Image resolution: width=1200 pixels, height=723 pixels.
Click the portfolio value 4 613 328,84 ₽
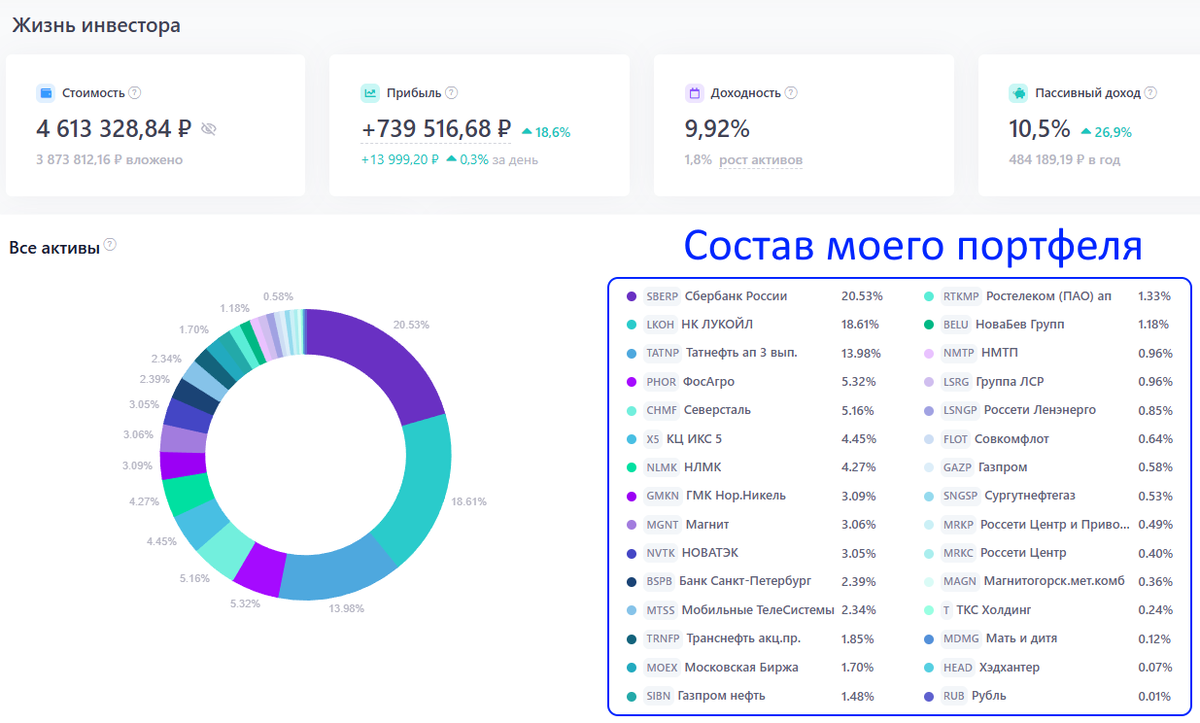coord(114,129)
